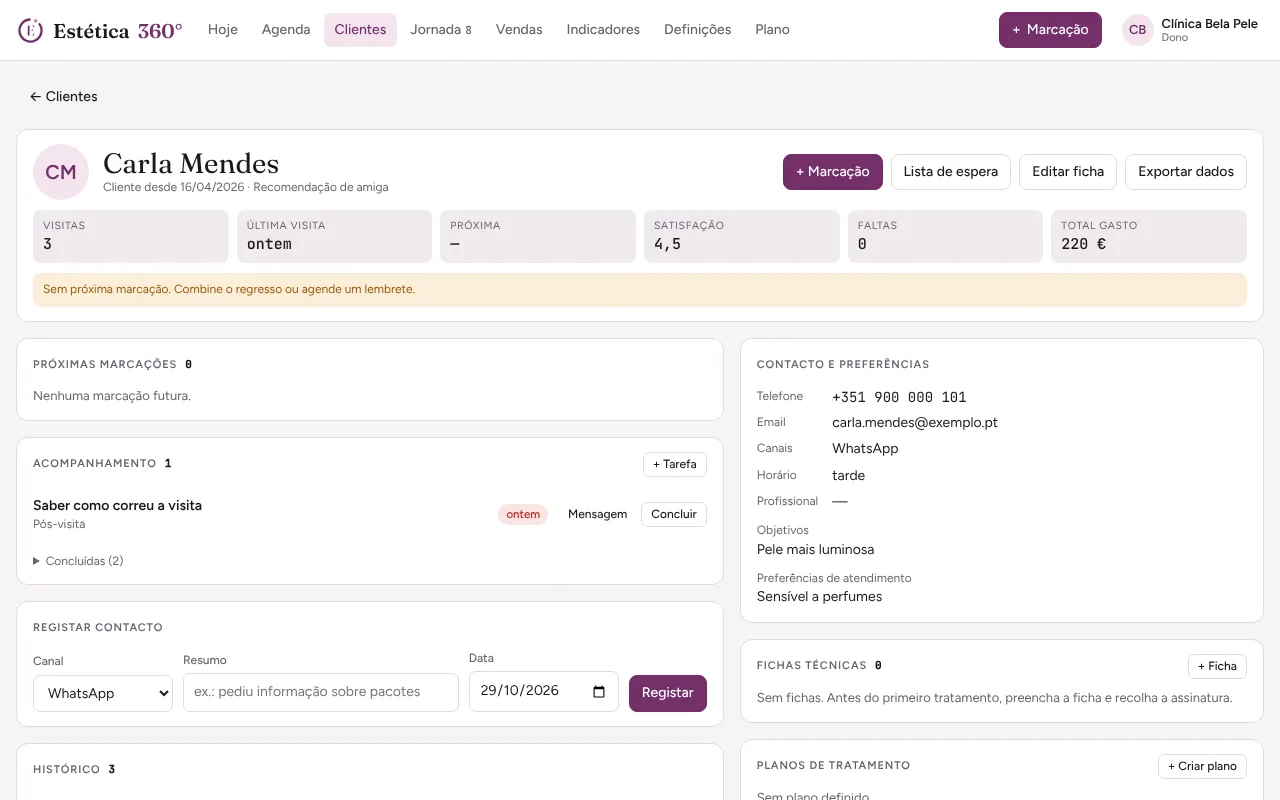The image size is (1280, 800).
Task: Click the Próxima stat card
Action: tap(538, 236)
